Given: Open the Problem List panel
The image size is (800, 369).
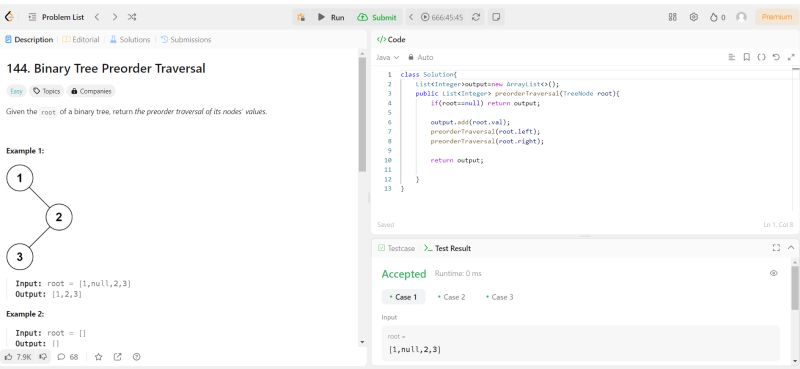Looking at the screenshot, I should [x=56, y=17].
